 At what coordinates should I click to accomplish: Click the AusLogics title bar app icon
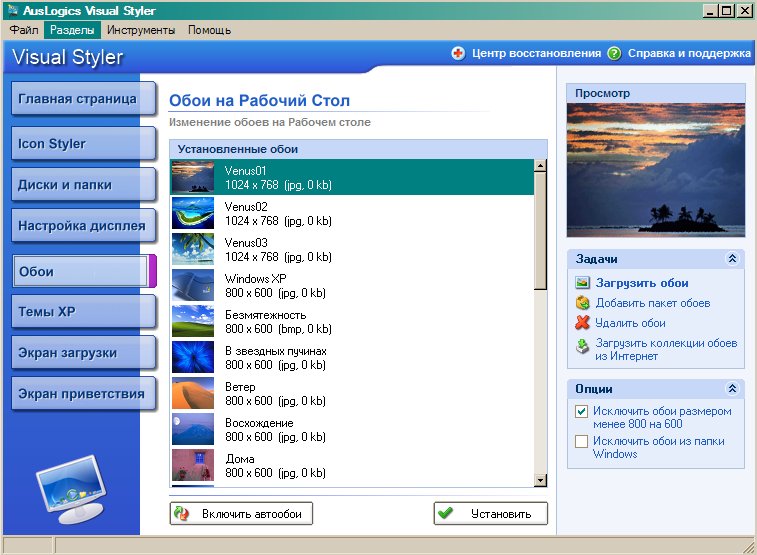[13, 10]
